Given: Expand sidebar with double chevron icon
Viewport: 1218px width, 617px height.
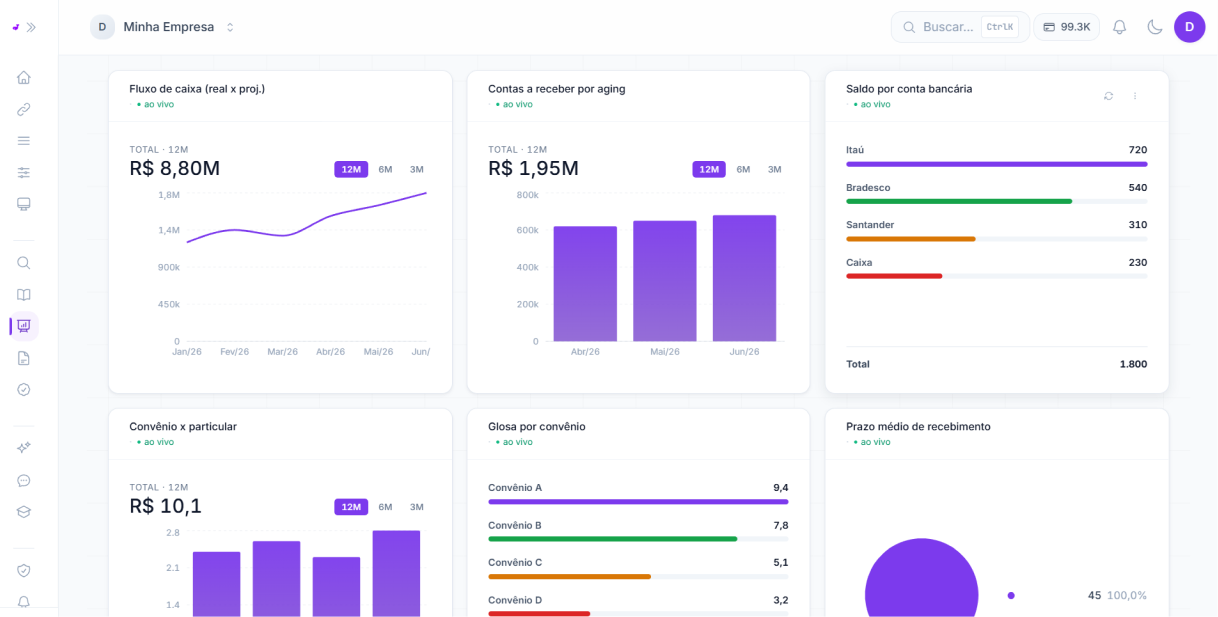Looking at the screenshot, I should (x=31, y=27).
